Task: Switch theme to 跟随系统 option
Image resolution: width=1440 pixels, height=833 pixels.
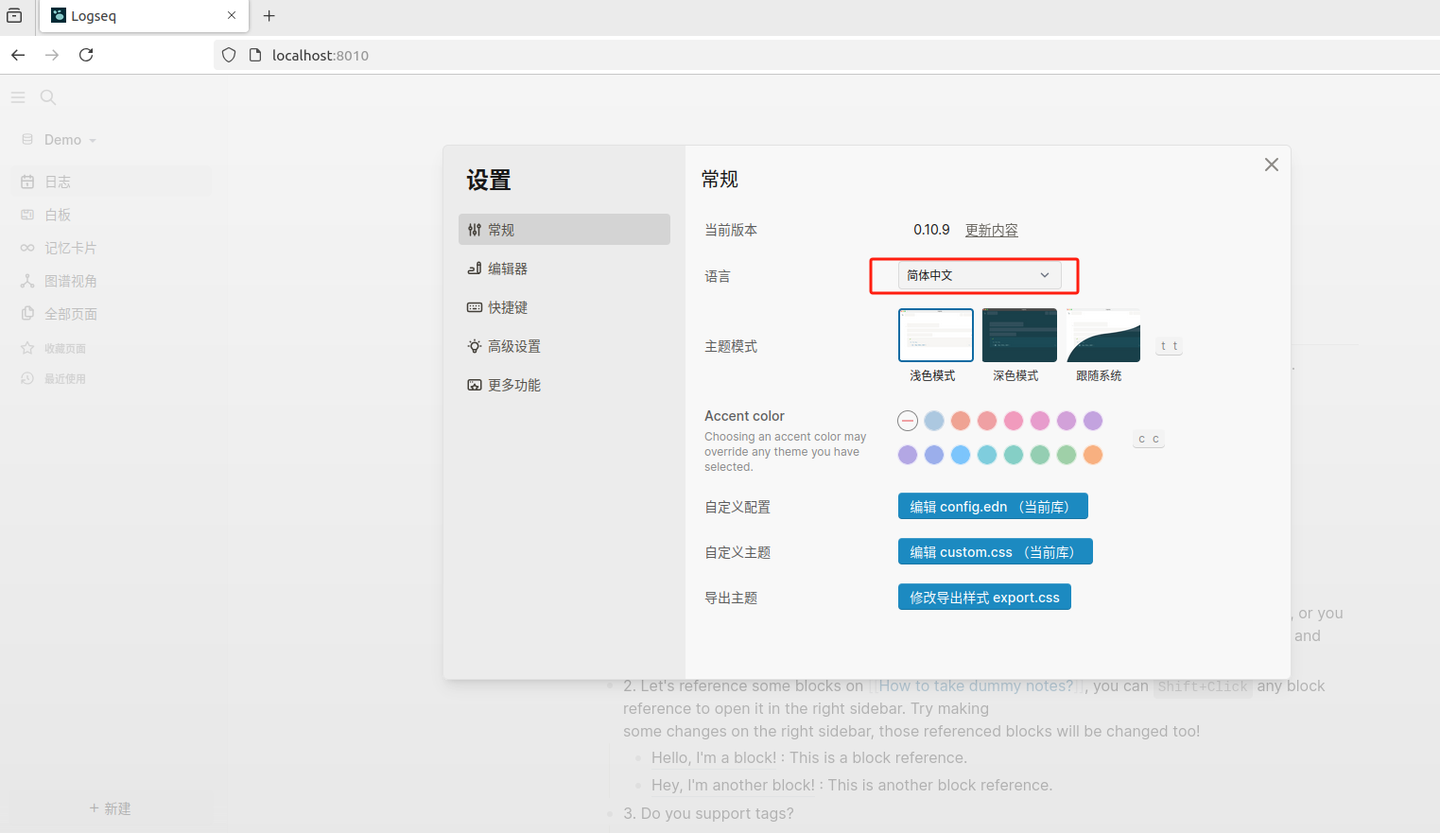Action: coord(1102,334)
